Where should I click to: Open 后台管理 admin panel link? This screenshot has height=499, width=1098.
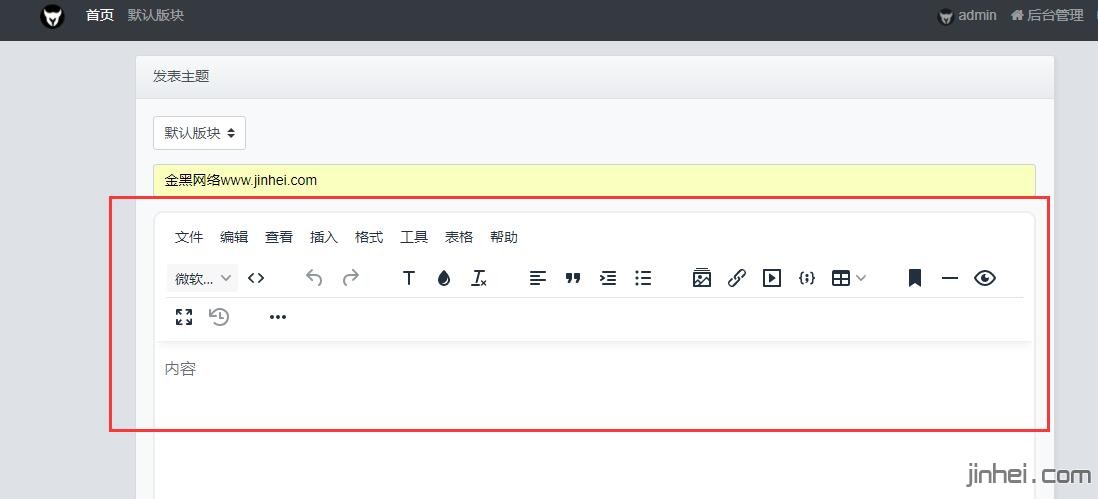coord(1047,15)
